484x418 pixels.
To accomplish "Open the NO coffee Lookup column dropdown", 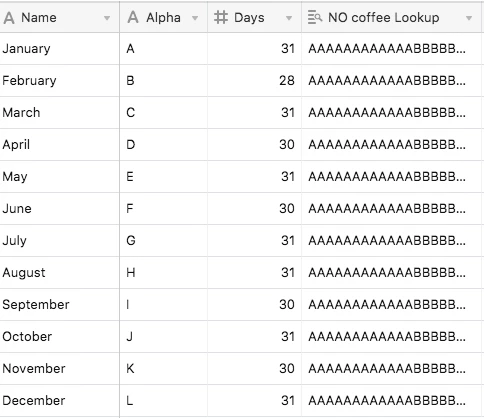I will pyautogui.click(x=469, y=18).
